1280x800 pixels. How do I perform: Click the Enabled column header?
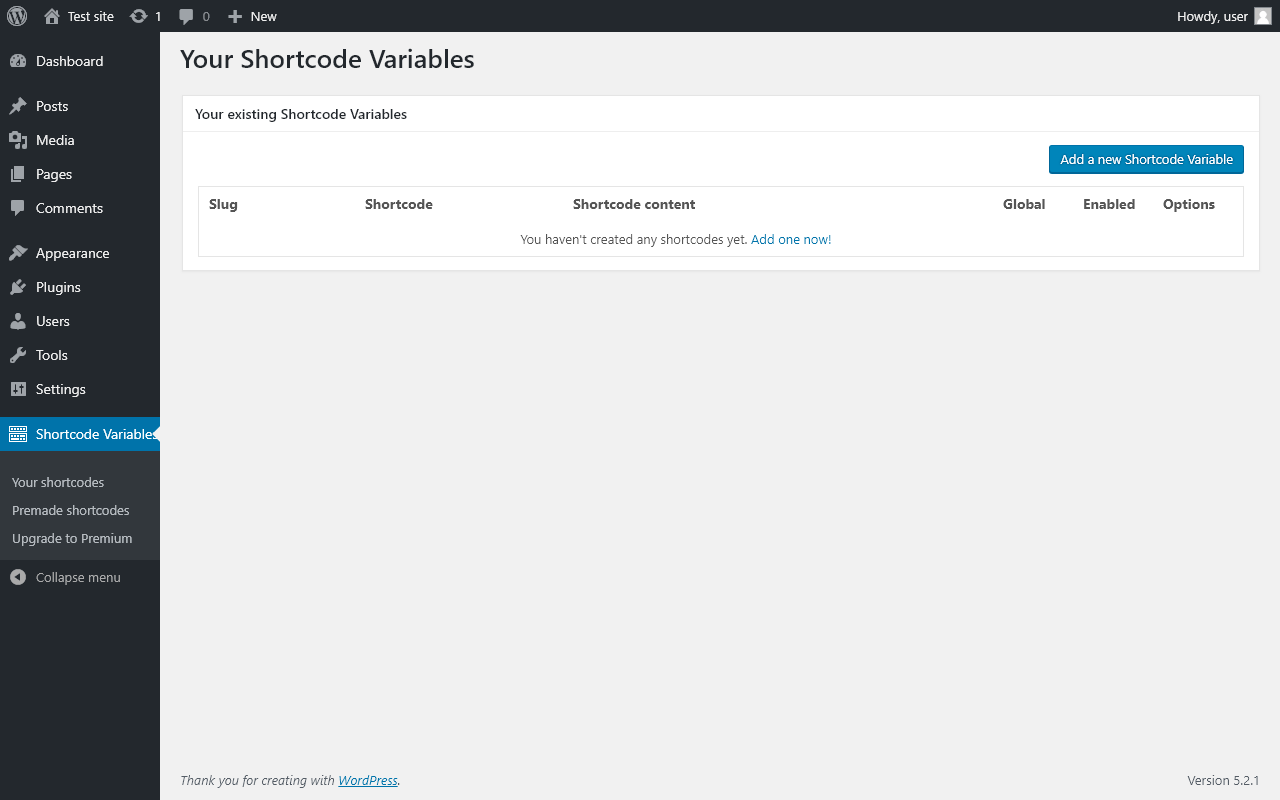(1109, 204)
